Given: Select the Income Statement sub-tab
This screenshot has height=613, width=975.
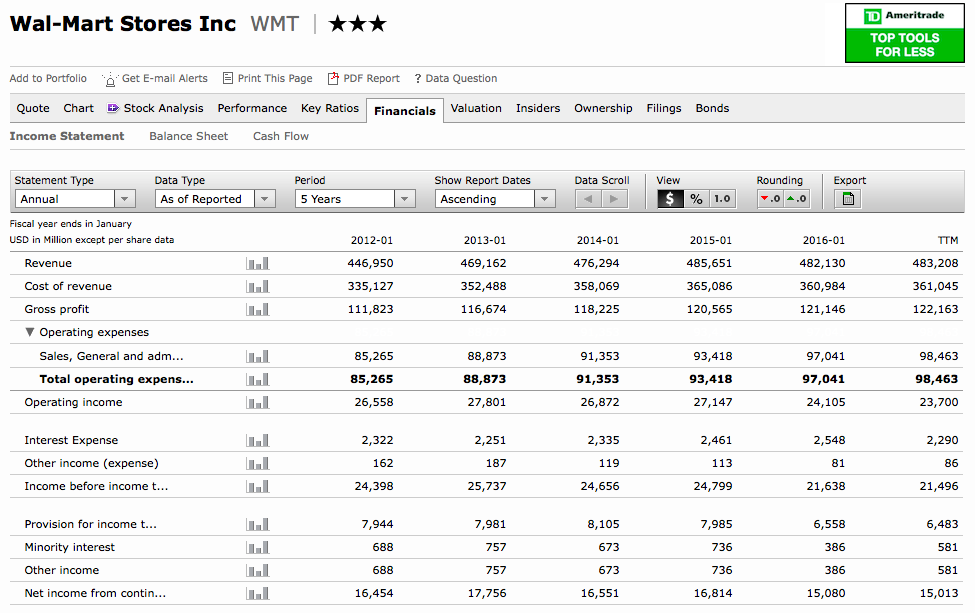Looking at the screenshot, I should 67,136.
